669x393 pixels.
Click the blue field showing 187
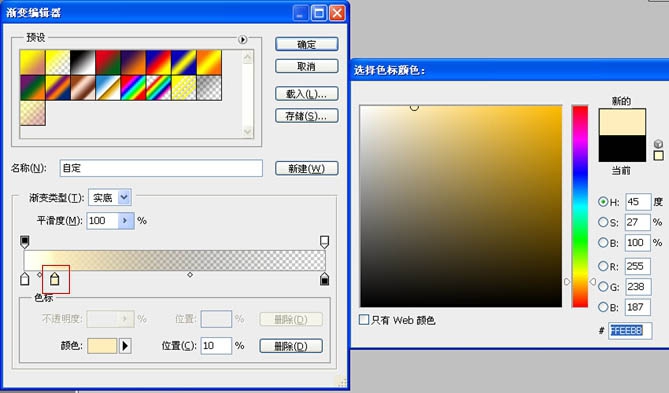click(x=638, y=307)
